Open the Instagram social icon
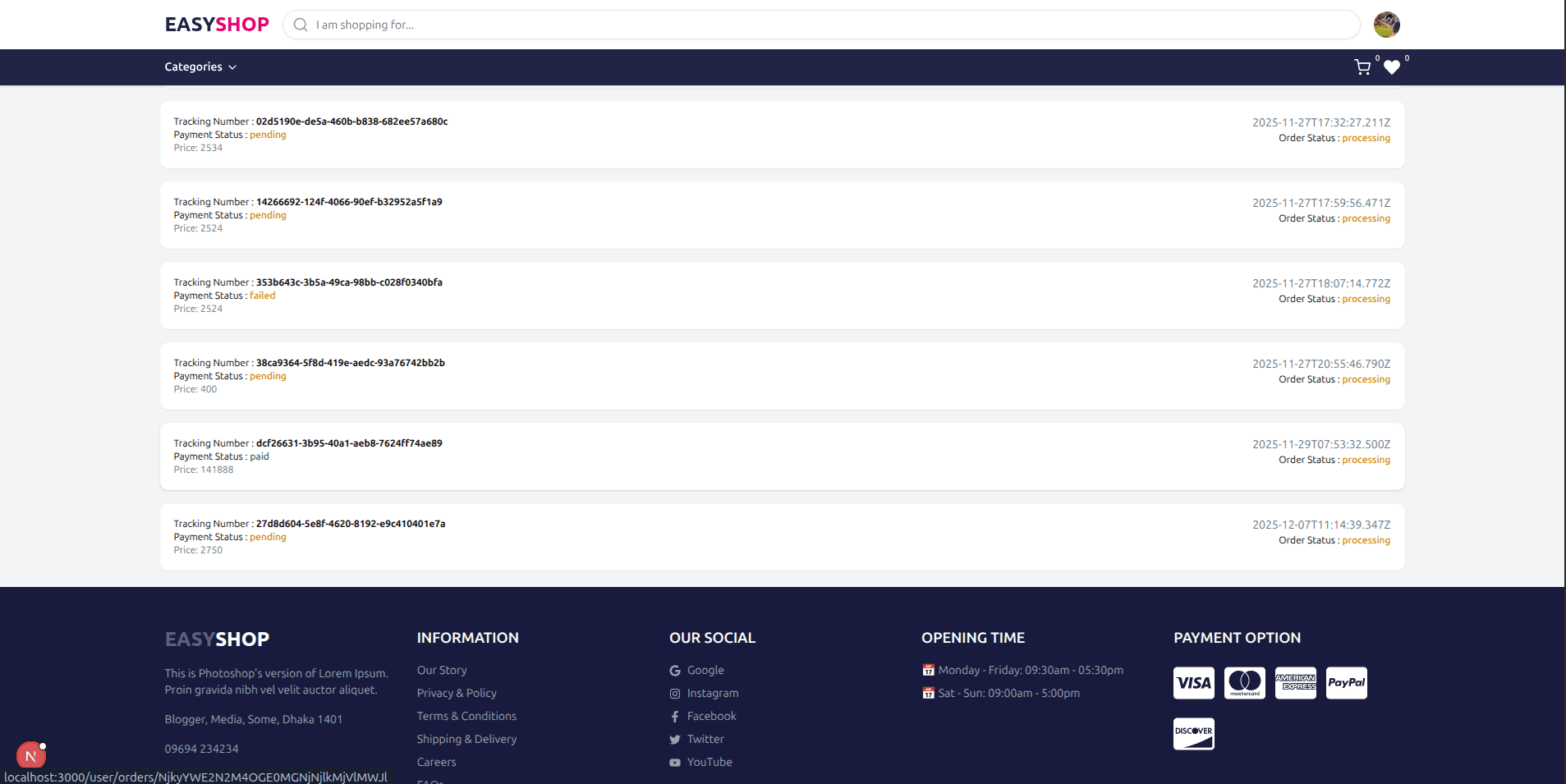Screen dimensions: 1566x784 pos(674,693)
